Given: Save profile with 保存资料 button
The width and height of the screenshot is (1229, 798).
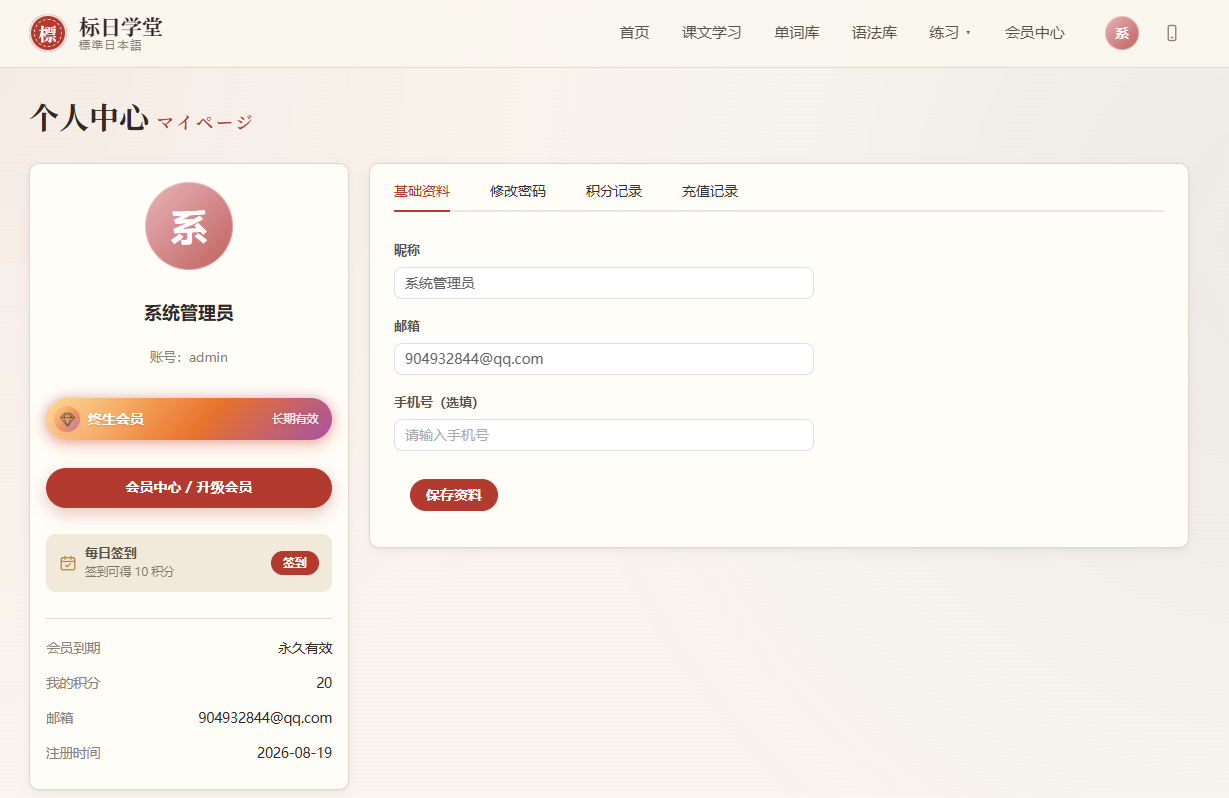Looking at the screenshot, I should [454, 495].
